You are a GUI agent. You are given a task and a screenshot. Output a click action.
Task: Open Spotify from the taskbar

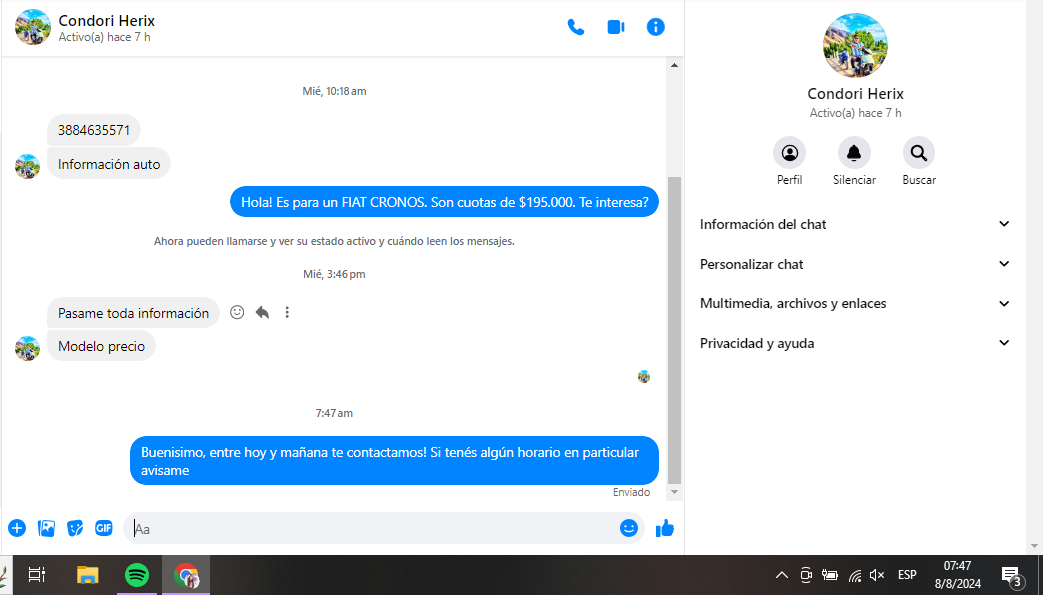click(x=137, y=575)
